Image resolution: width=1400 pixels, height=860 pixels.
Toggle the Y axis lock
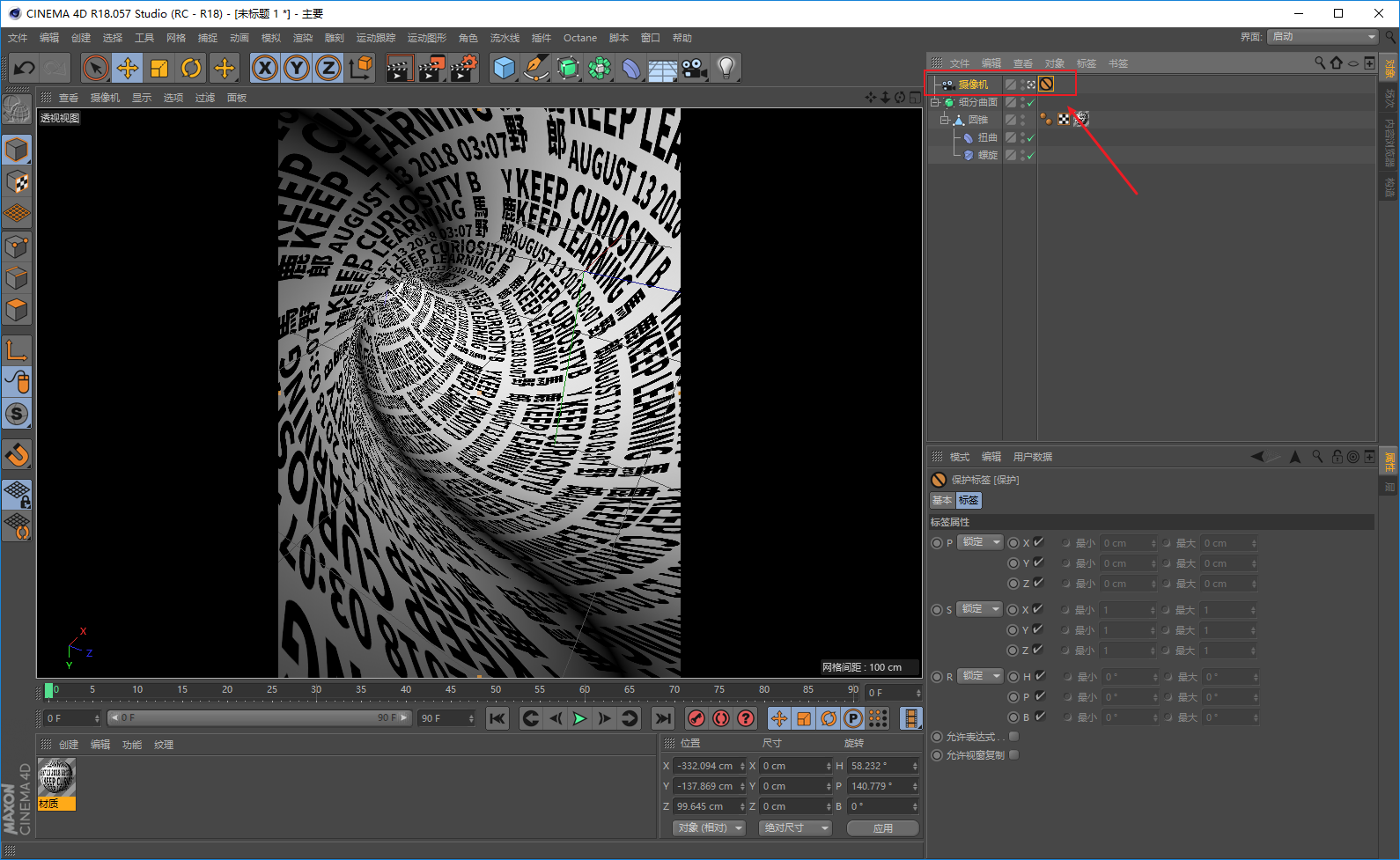297,68
